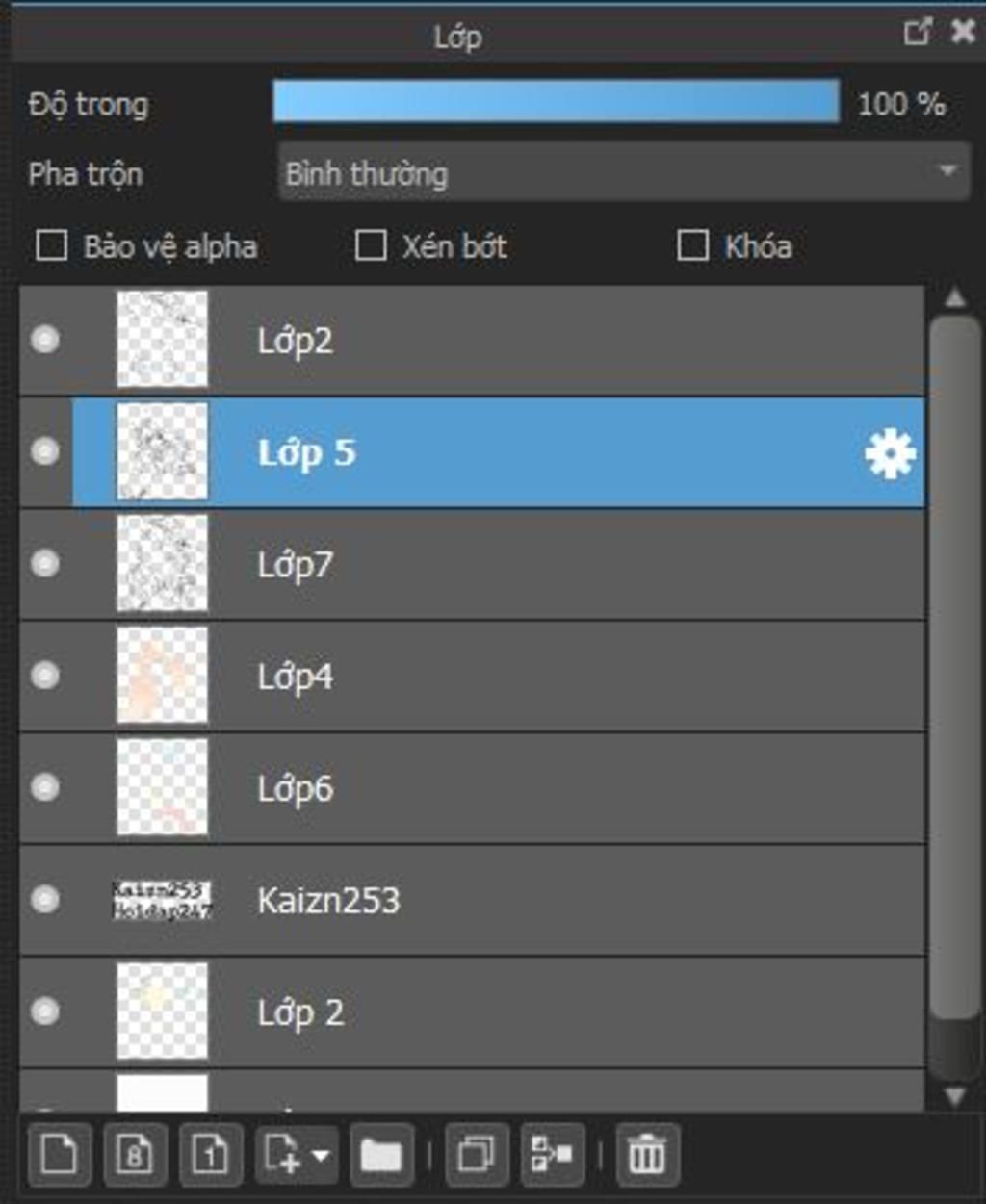986x1204 pixels.
Task: Adjust Độ trong opacity slider
Action: 556,101
